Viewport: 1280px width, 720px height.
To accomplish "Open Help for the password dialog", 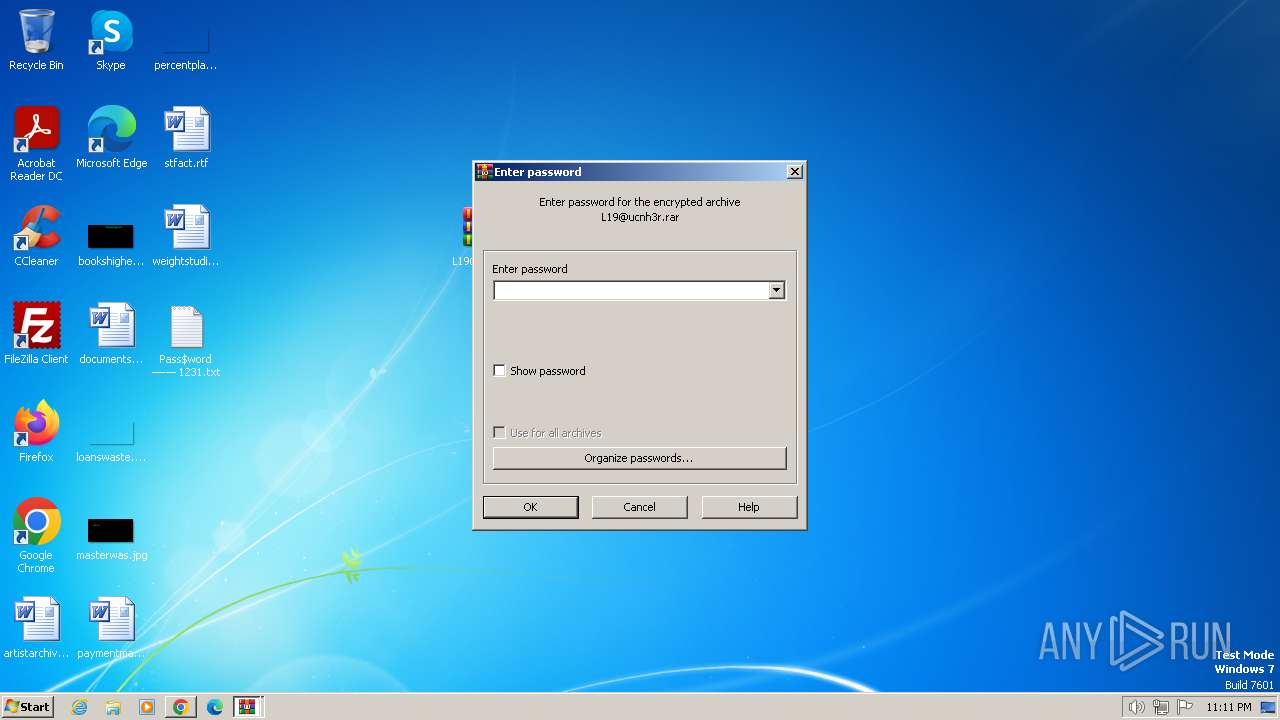I will coord(749,507).
